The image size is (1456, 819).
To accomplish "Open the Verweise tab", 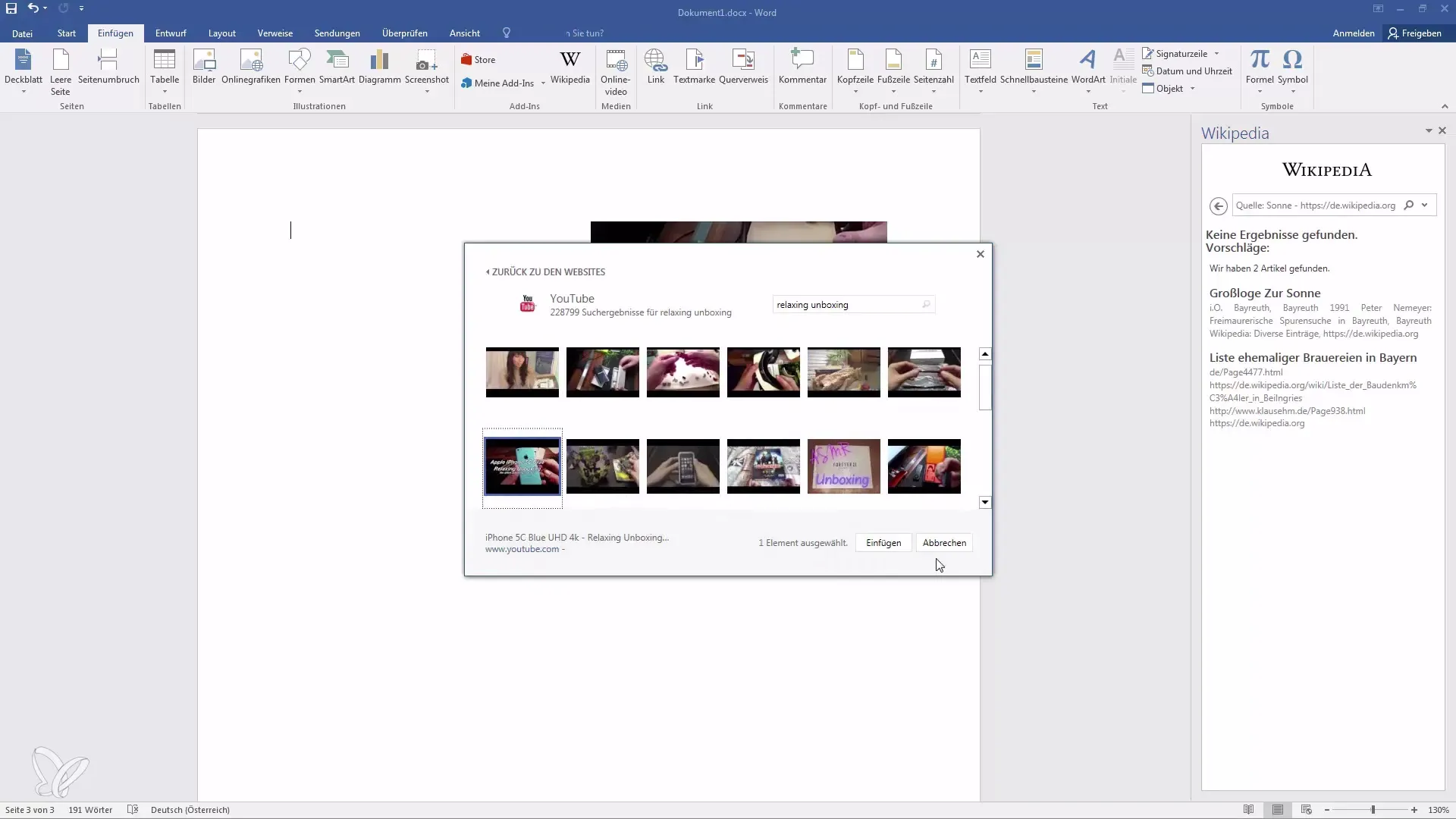I will [x=275, y=33].
